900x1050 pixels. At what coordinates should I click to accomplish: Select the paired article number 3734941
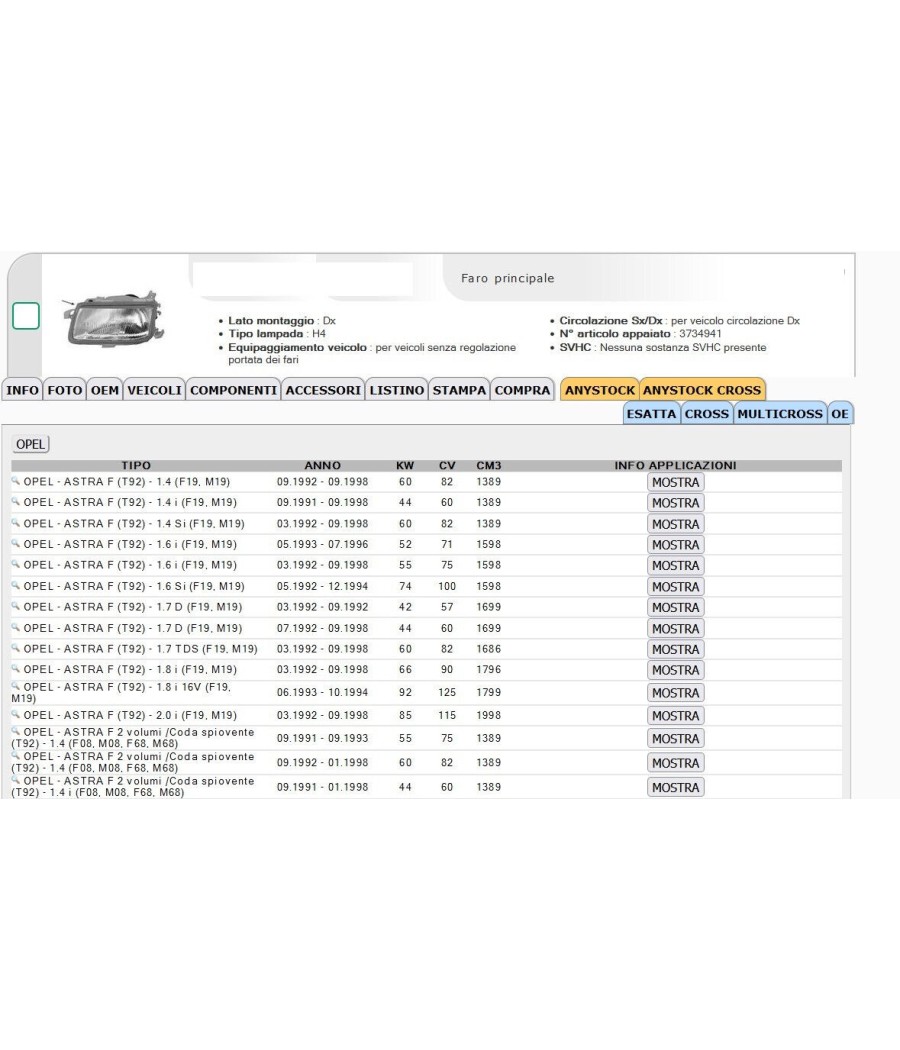click(700, 333)
